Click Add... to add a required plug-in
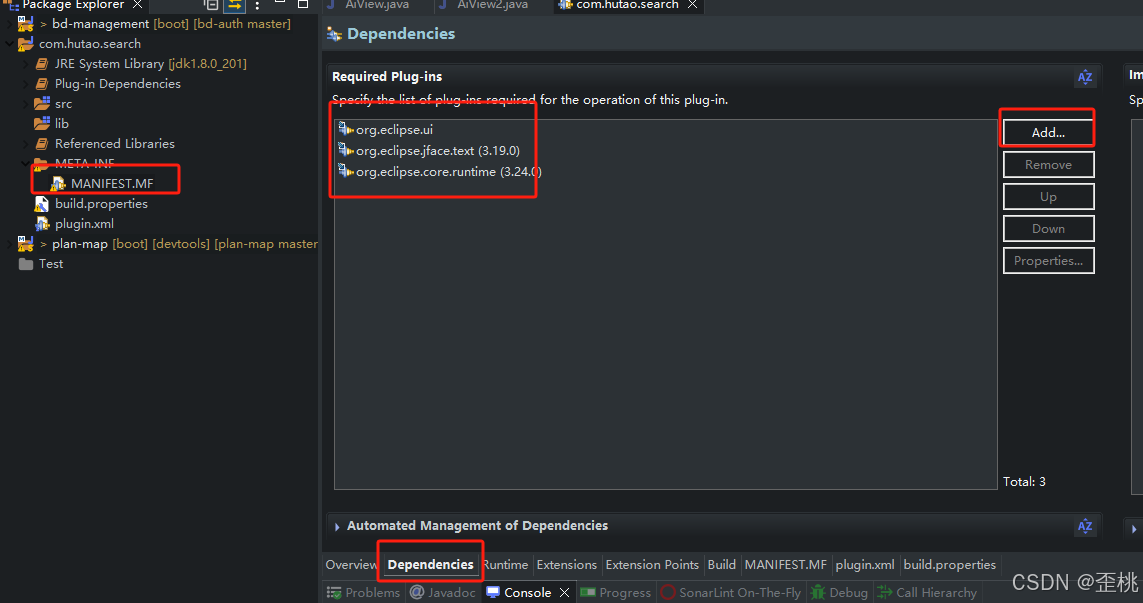The height and width of the screenshot is (603, 1143). click(x=1048, y=133)
